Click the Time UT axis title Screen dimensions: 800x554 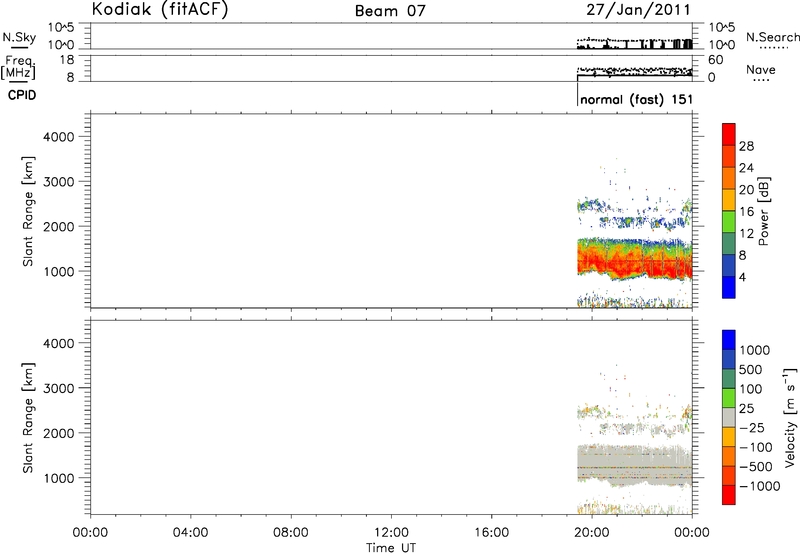coord(391,548)
